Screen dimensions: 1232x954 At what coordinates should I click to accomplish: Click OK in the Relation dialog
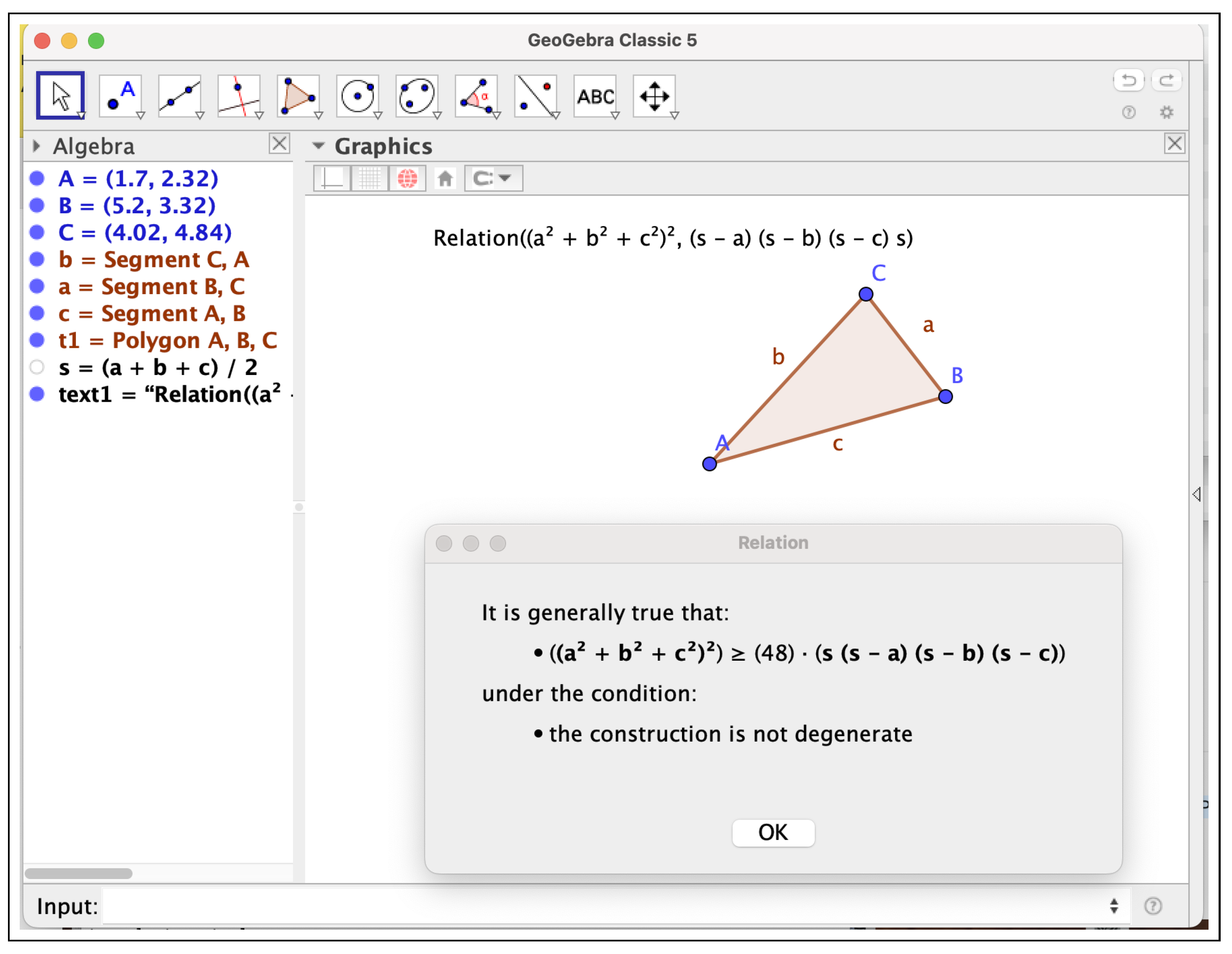[773, 833]
